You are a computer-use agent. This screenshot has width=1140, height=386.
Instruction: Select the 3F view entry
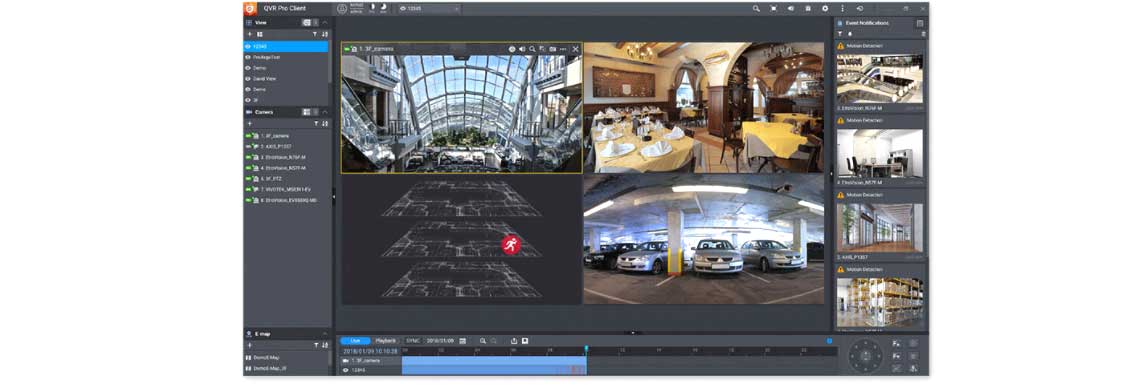tap(286, 100)
